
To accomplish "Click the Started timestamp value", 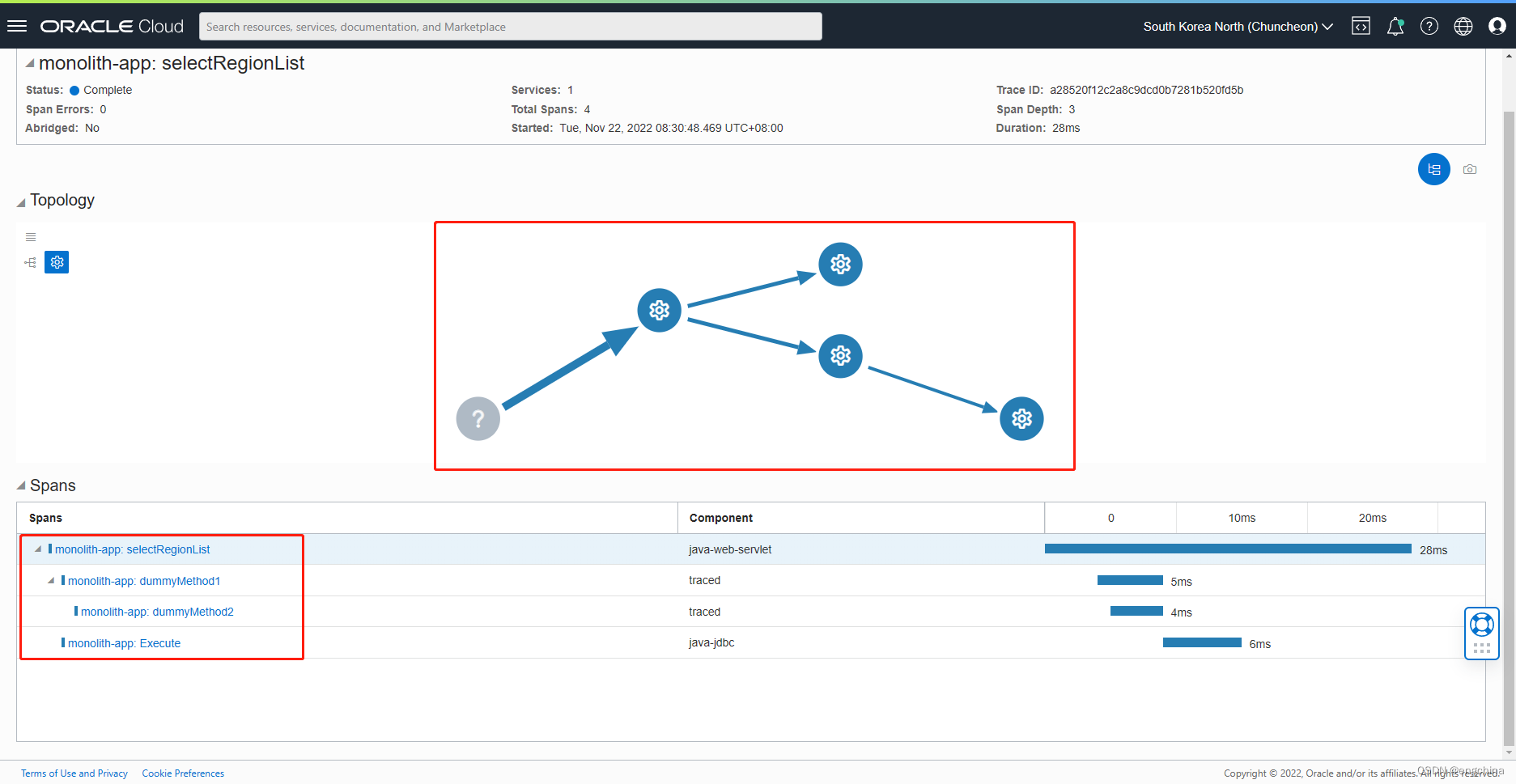I will click(671, 128).
